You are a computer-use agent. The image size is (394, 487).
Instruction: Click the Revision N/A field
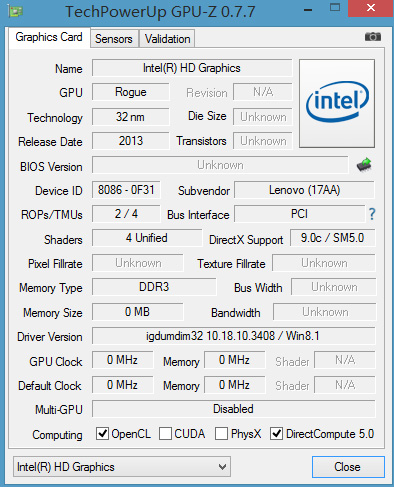click(263, 92)
